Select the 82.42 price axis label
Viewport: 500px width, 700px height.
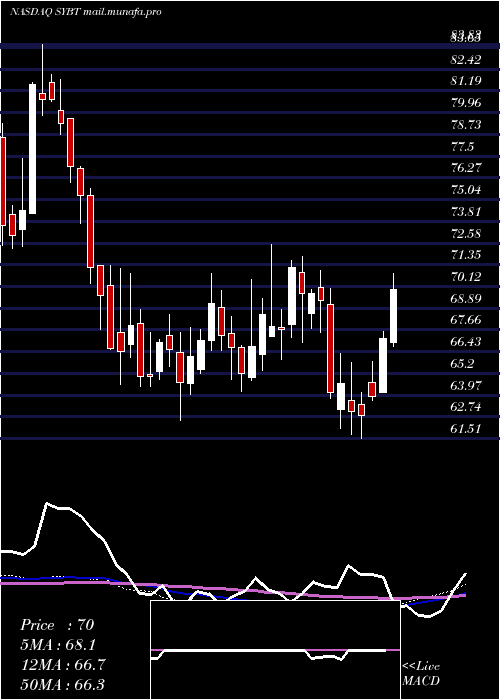coord(467,60)
